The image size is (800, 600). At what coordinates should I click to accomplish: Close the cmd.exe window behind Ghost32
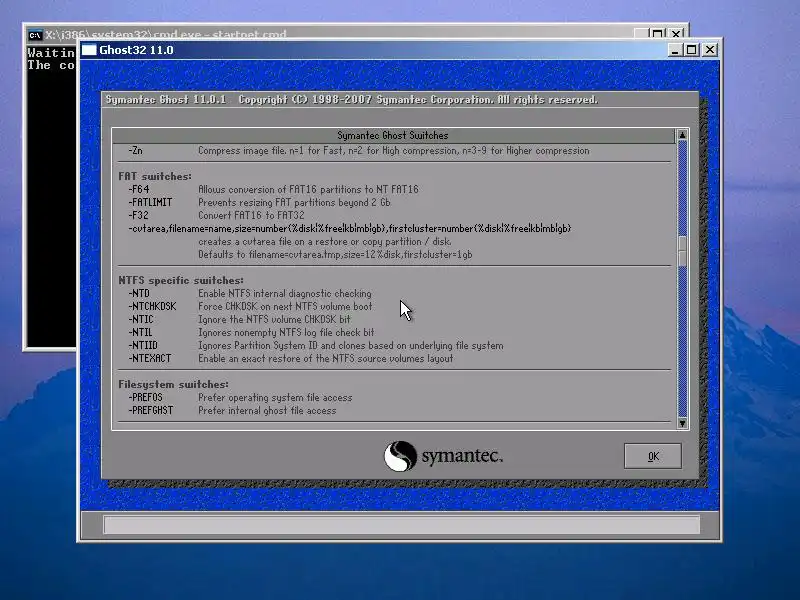[x=676, y=34]
